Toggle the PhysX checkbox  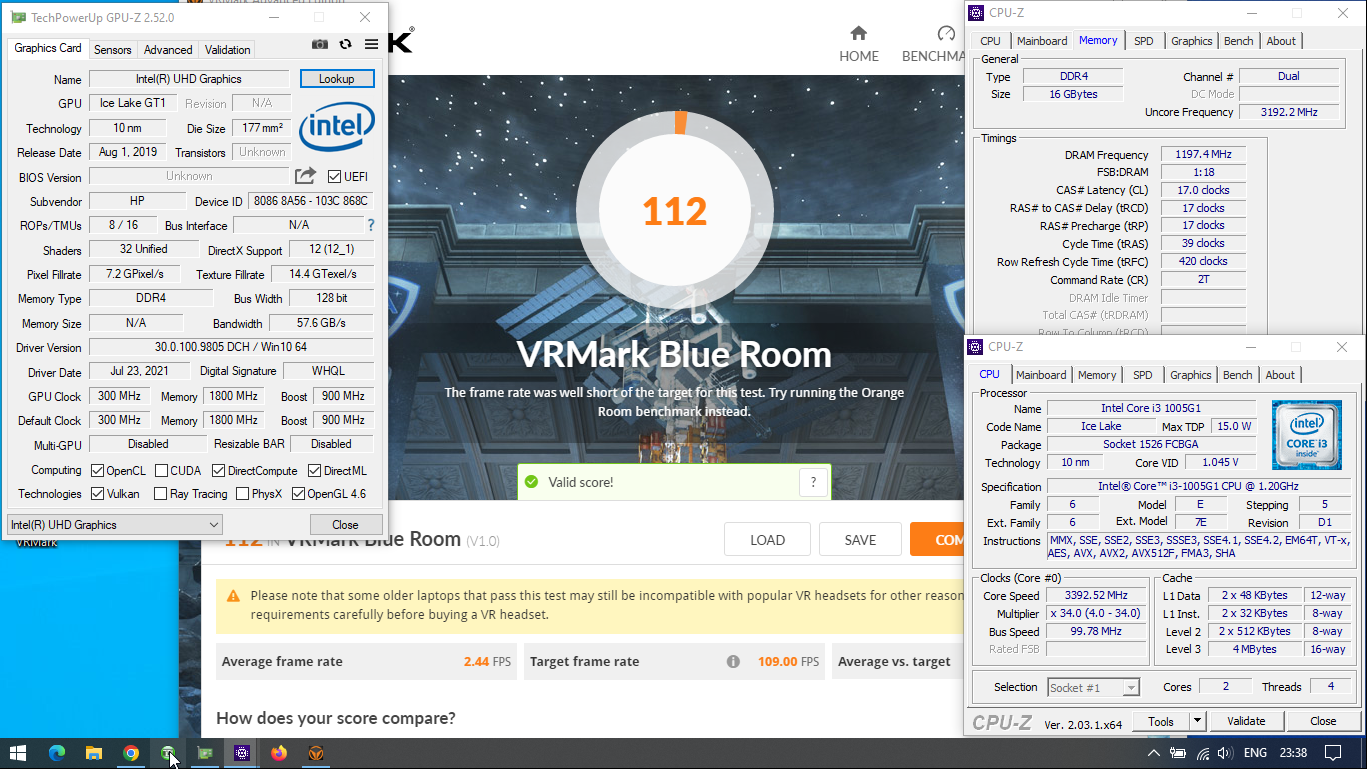pos(242,494)
